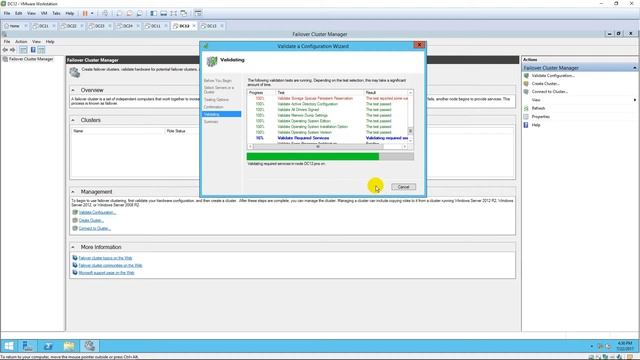Open PowerShell from taskbar
Screen dimensions: 640x360
point(48,346)
